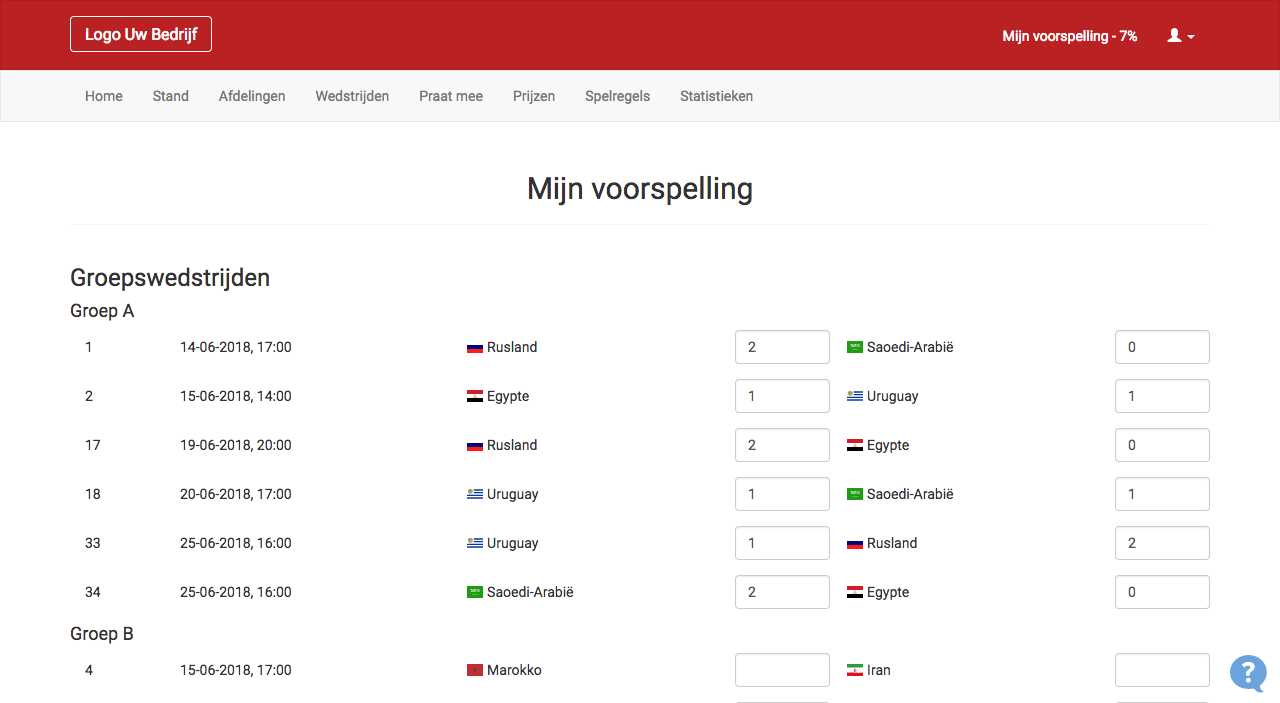This screenshot has height=703, width=1280.
Task: Focus Uruguay score field in match 2
Action: click(x=1162, y=396)
